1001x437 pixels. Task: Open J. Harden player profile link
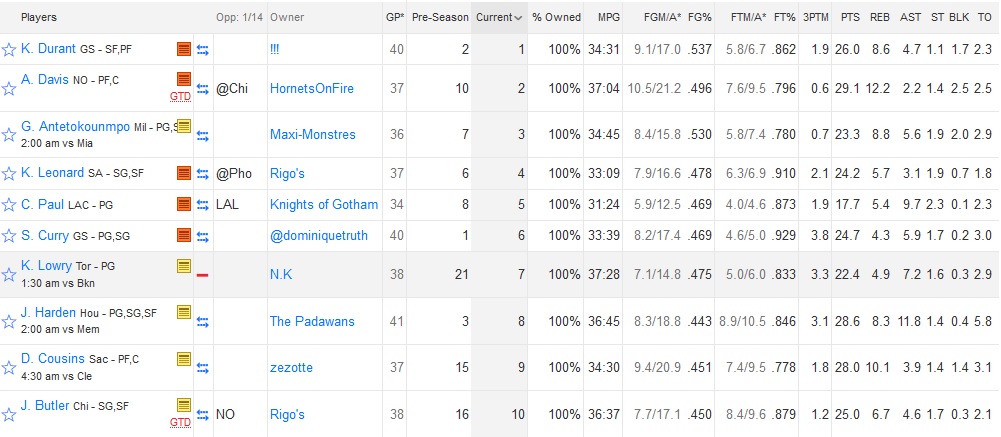(x=49, y=313)
